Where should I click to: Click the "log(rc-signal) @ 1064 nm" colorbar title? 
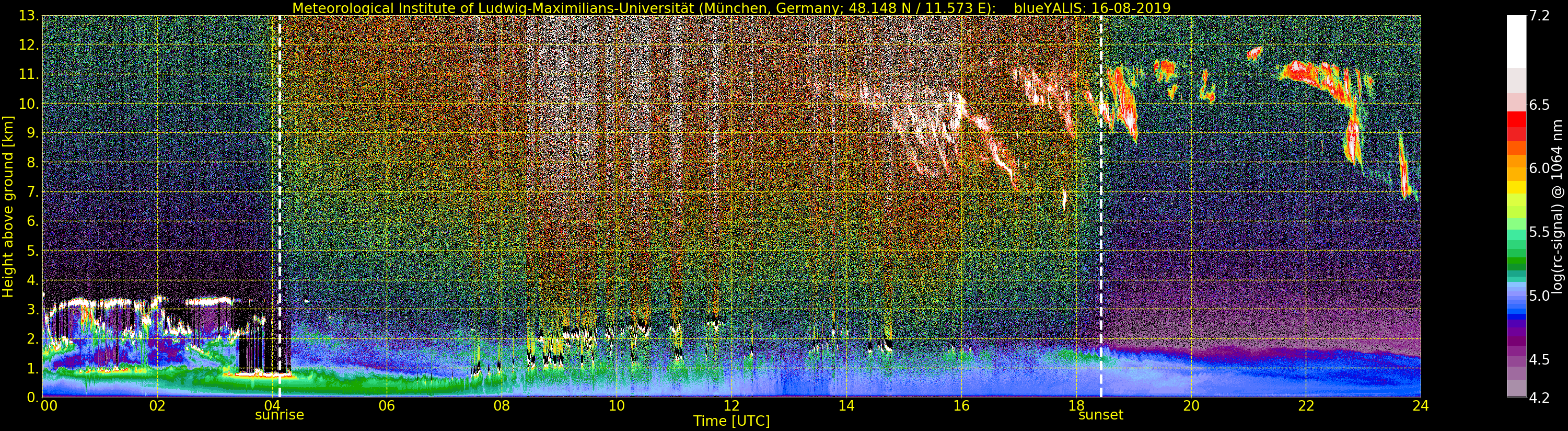pos(1558,206)
